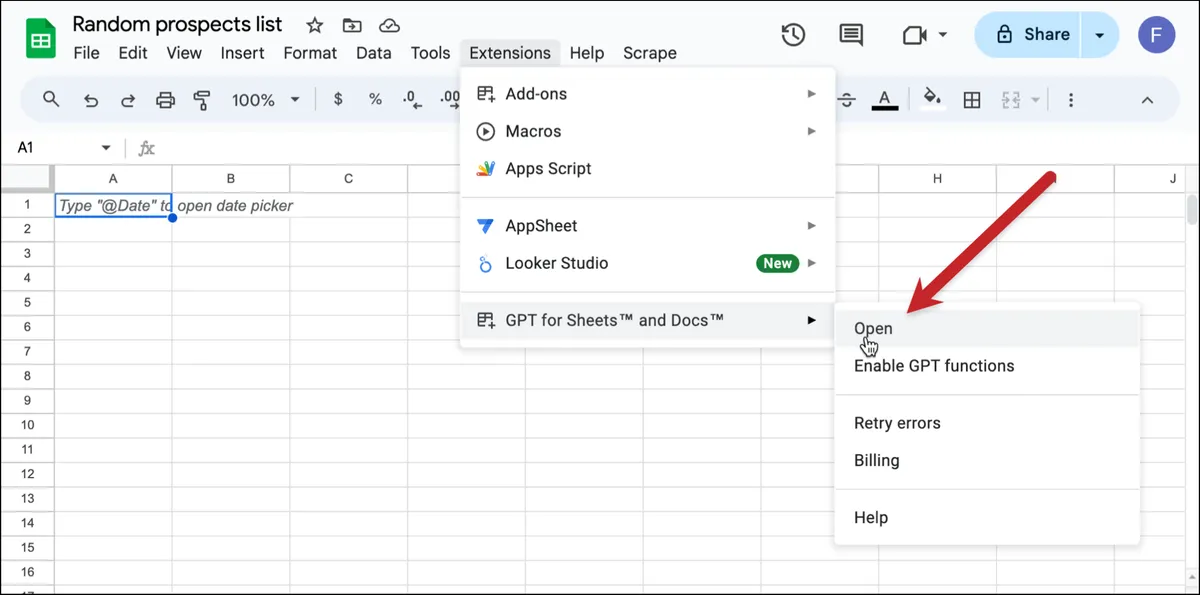Select Apps Script from Extensions menu
1200x595 pixels.
(x=647, y=169)
